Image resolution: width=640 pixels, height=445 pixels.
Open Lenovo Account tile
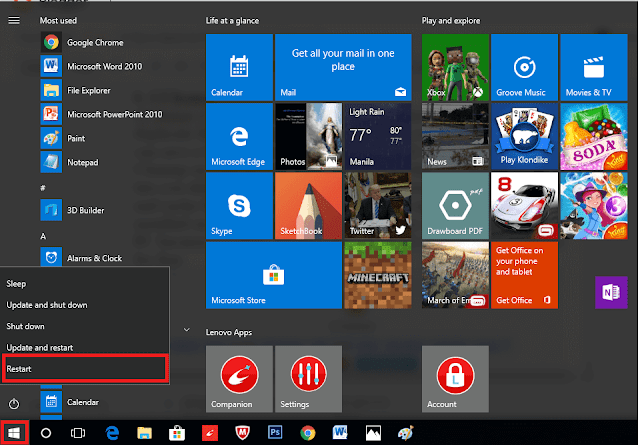pos(456,379)
